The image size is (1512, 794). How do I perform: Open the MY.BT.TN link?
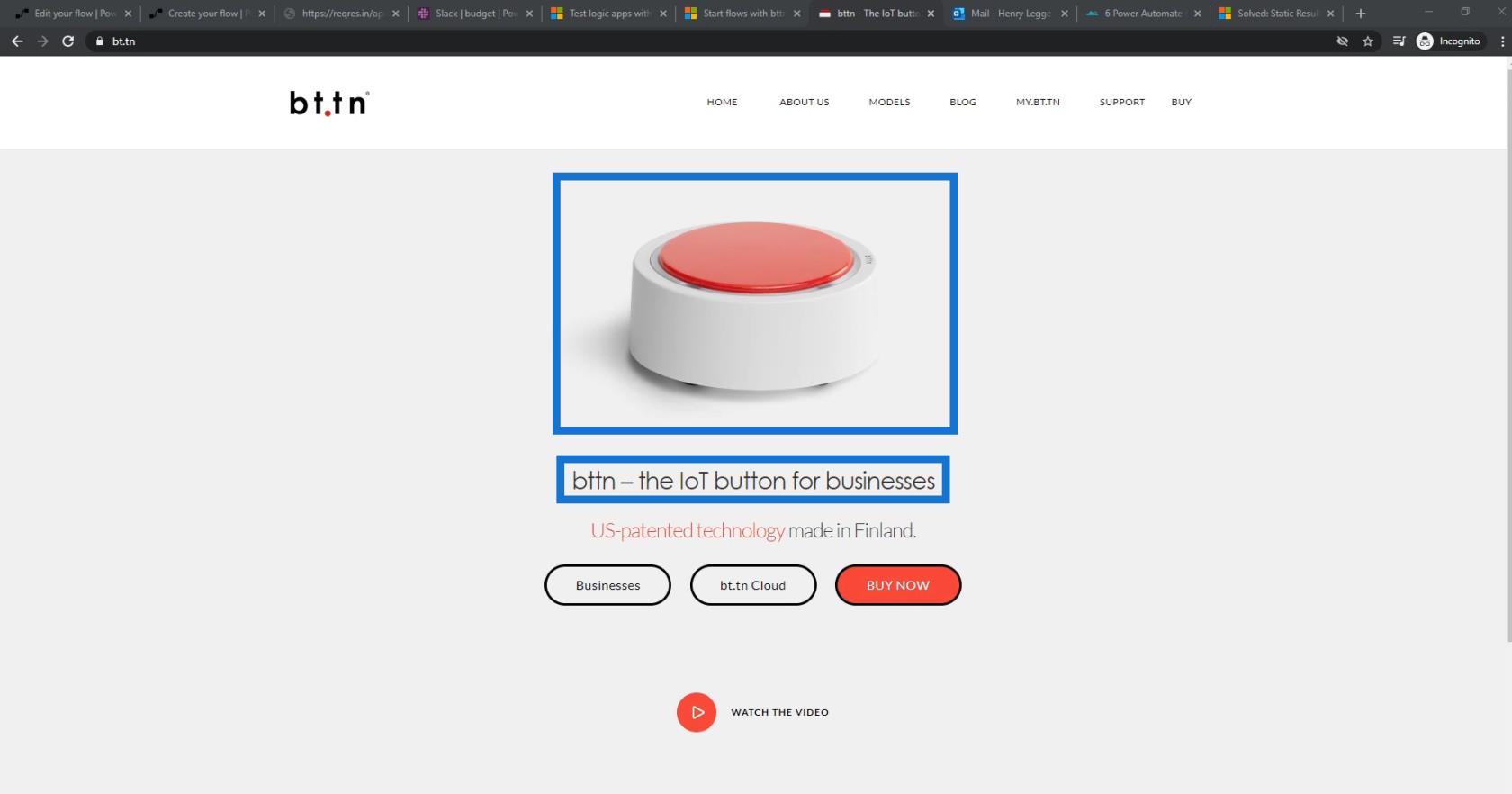point(1038,103)
